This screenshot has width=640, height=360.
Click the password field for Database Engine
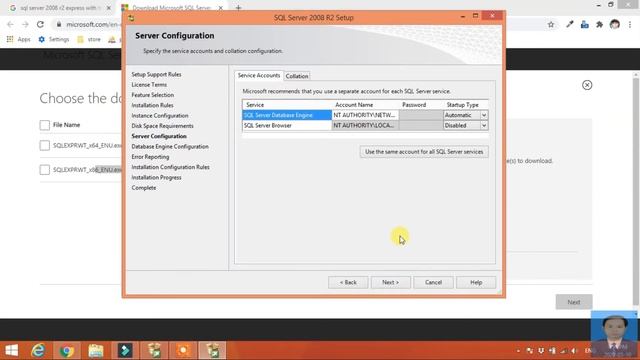(x=421, y=115)
